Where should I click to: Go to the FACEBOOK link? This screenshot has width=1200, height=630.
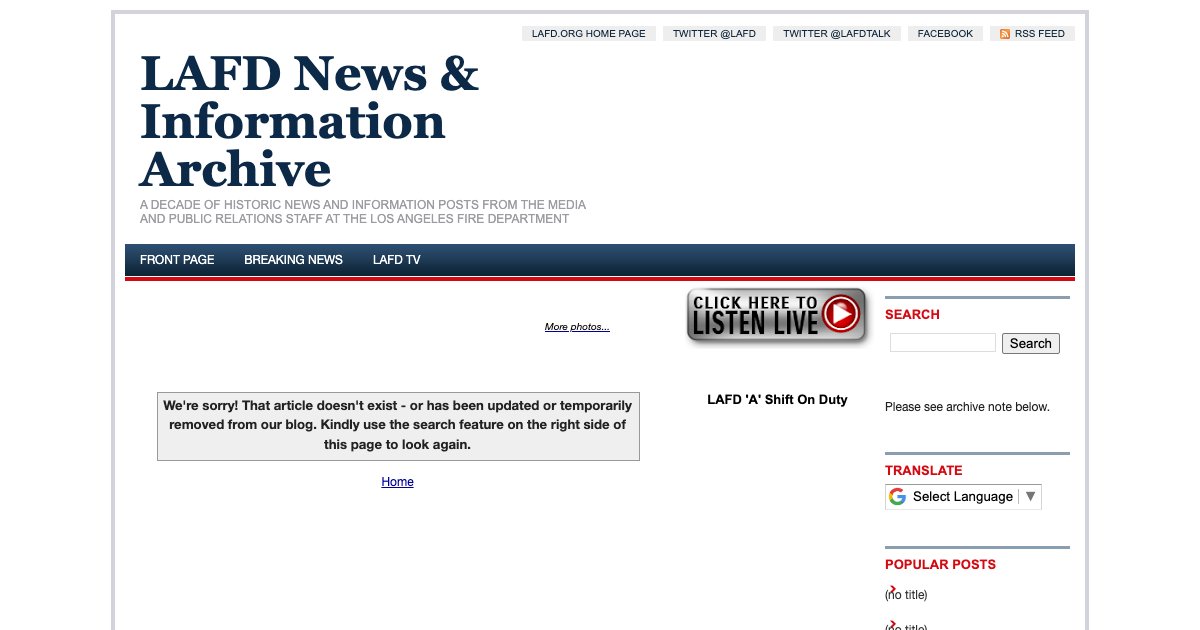945,34
